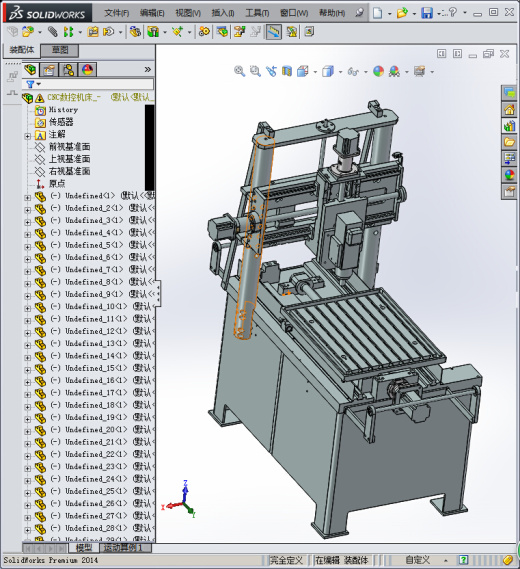Expand the Undefined_5<1> component node

(x=28, y=247)
